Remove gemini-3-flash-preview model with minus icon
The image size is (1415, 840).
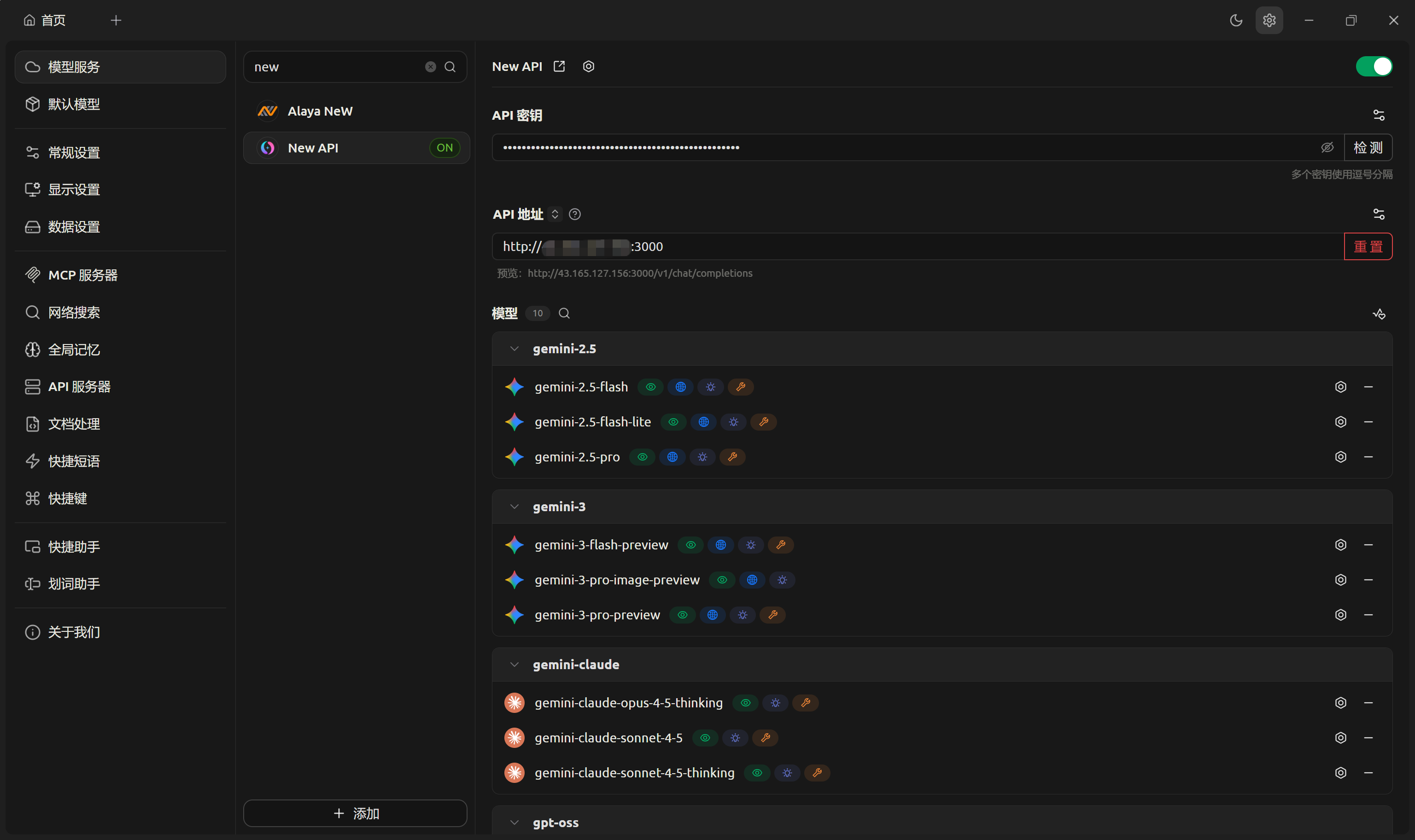(1368, 544)
